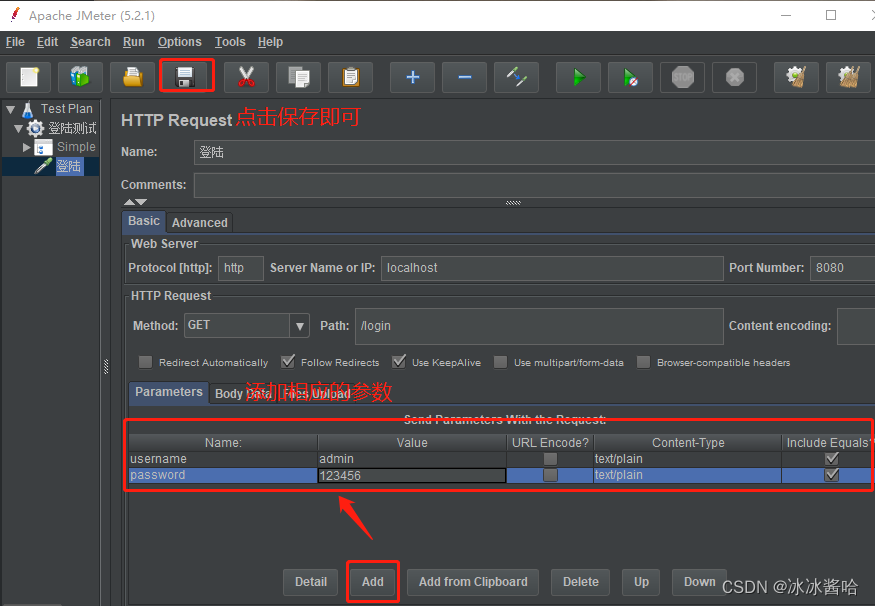Toggle URL Encode for password row

[550, 475]
